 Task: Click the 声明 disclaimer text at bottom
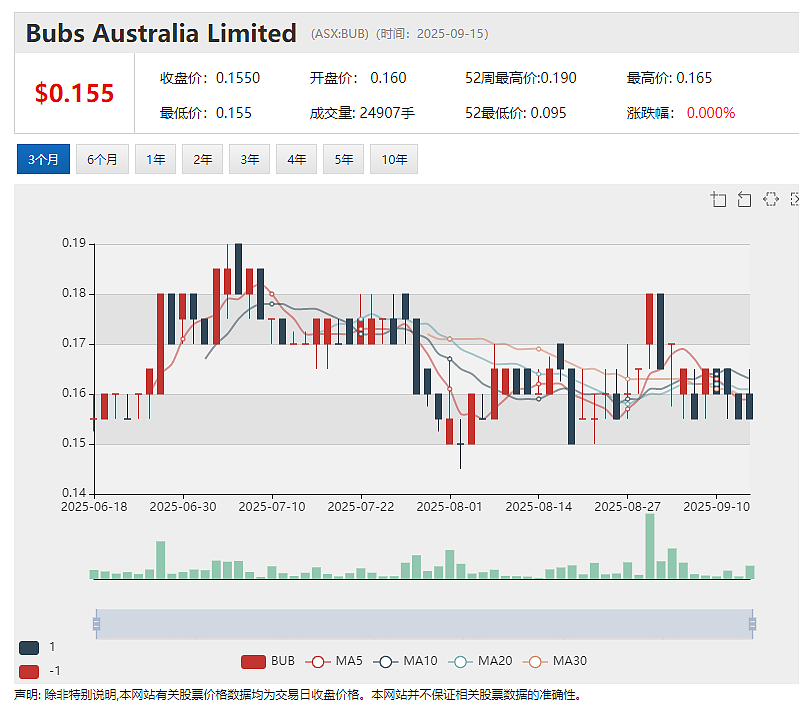[x=298, y=695]
